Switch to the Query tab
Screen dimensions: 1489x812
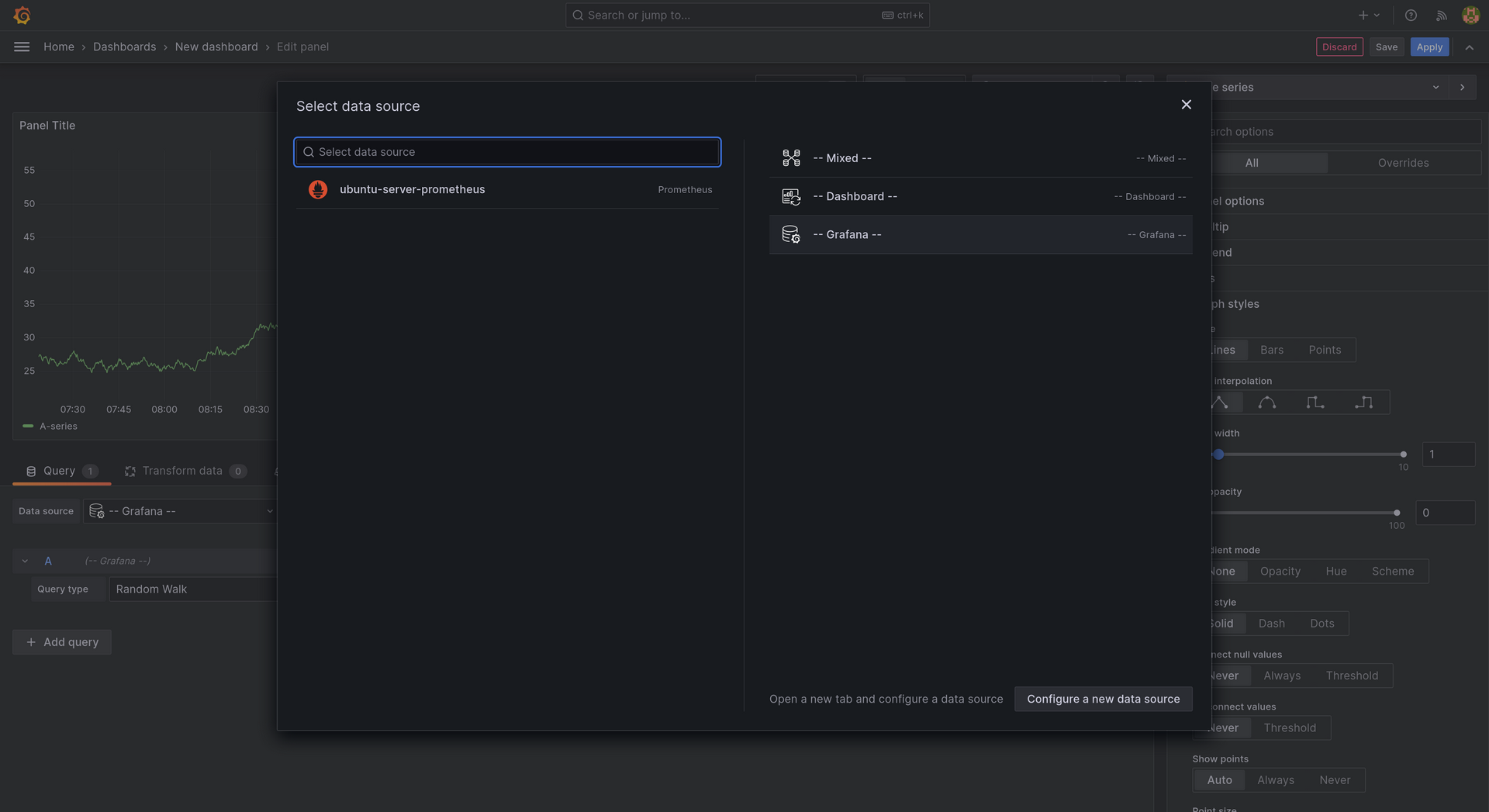[62, 472]
